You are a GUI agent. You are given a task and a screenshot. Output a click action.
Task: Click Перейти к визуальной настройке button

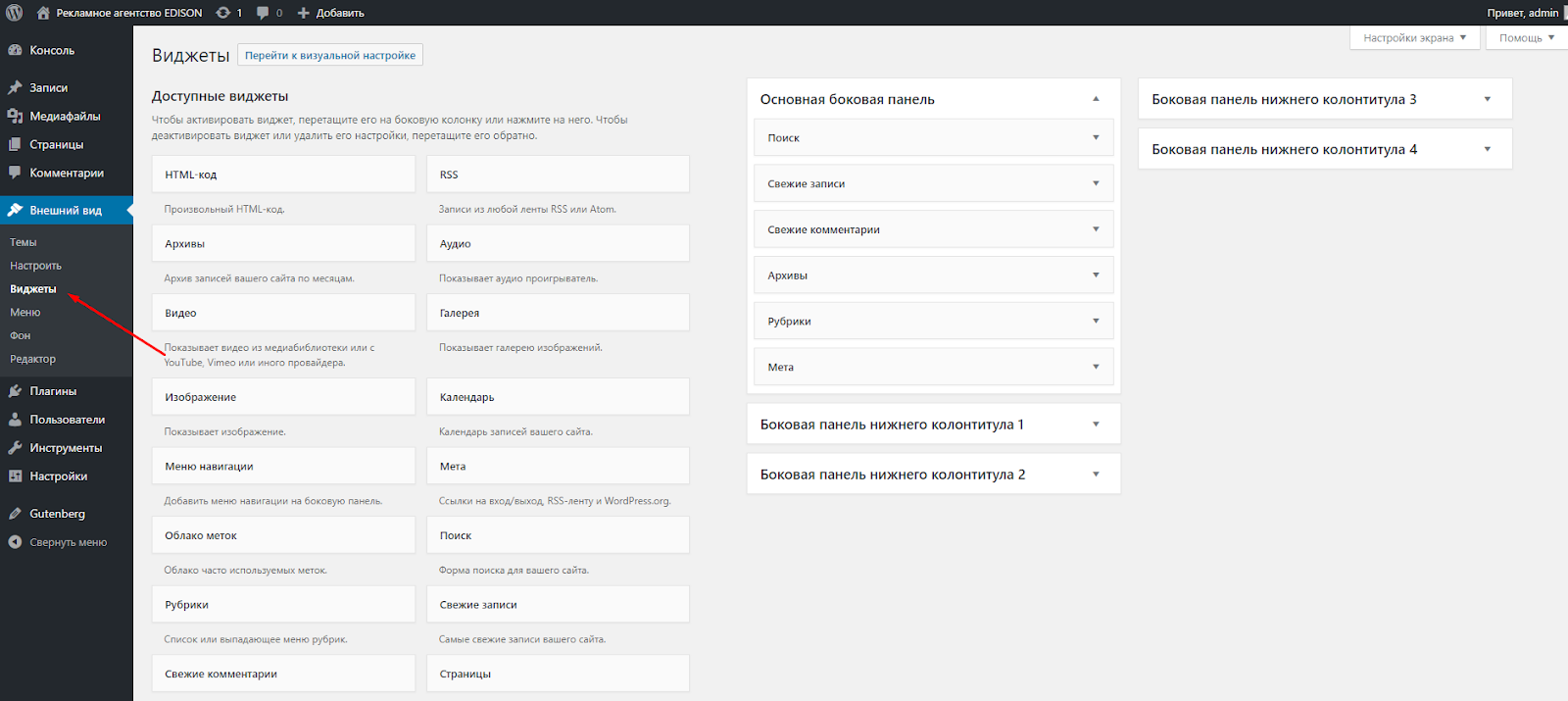[x=330, y=56]
